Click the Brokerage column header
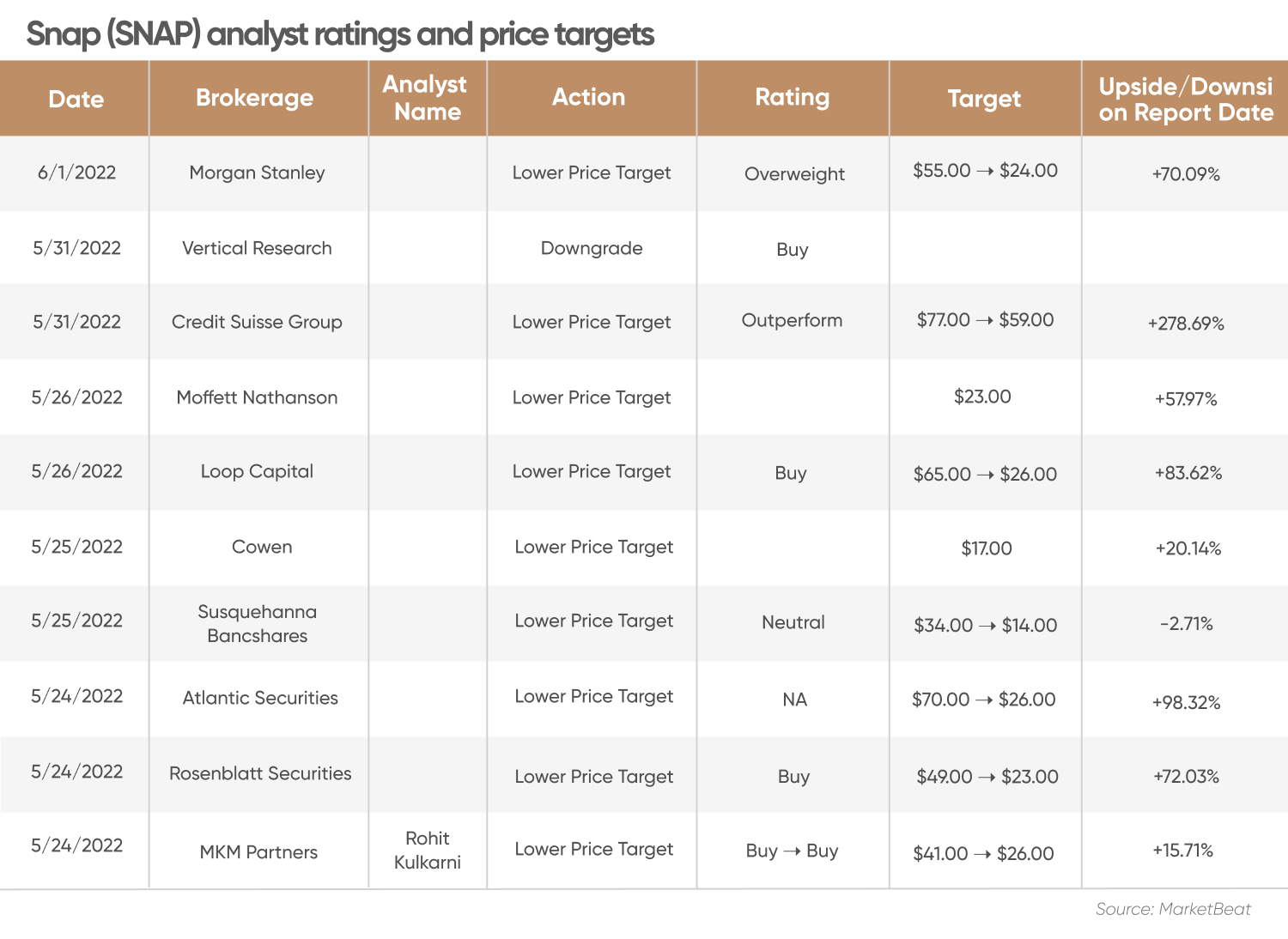The height and width of the screenshot is (939, 1288). [254, 98]
